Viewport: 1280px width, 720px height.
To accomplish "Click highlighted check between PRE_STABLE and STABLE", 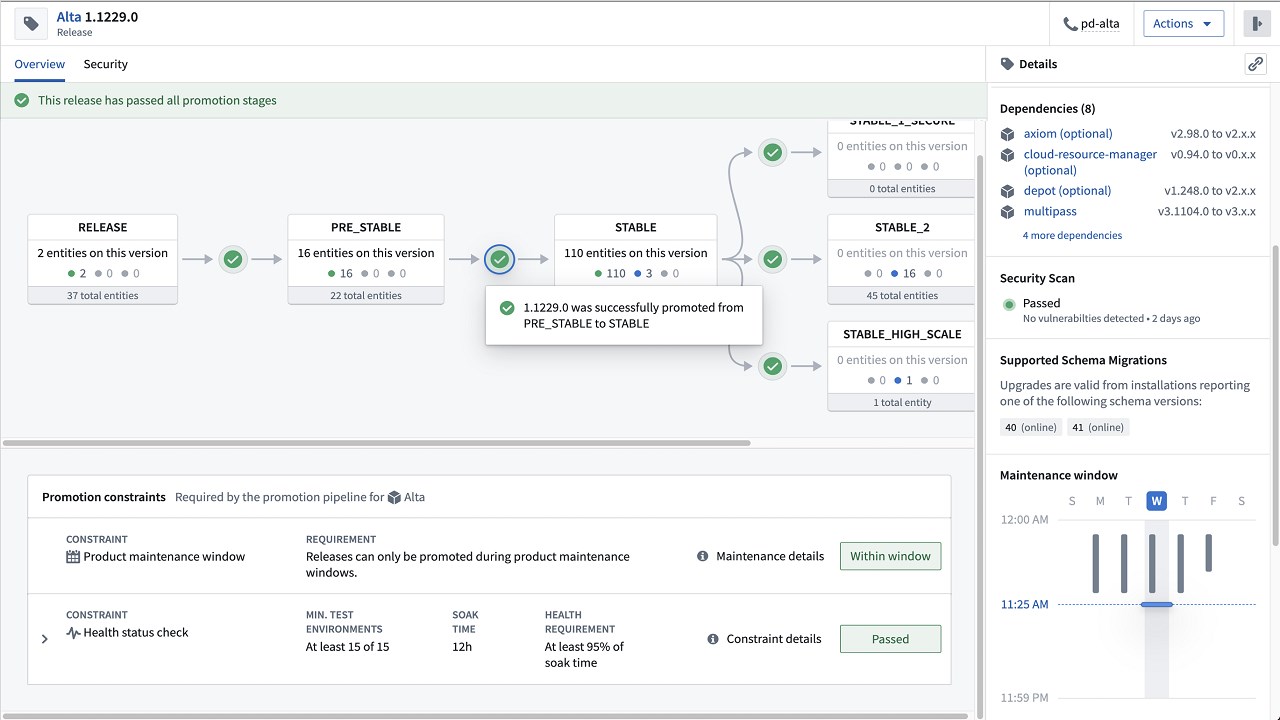I will [499, 259].
